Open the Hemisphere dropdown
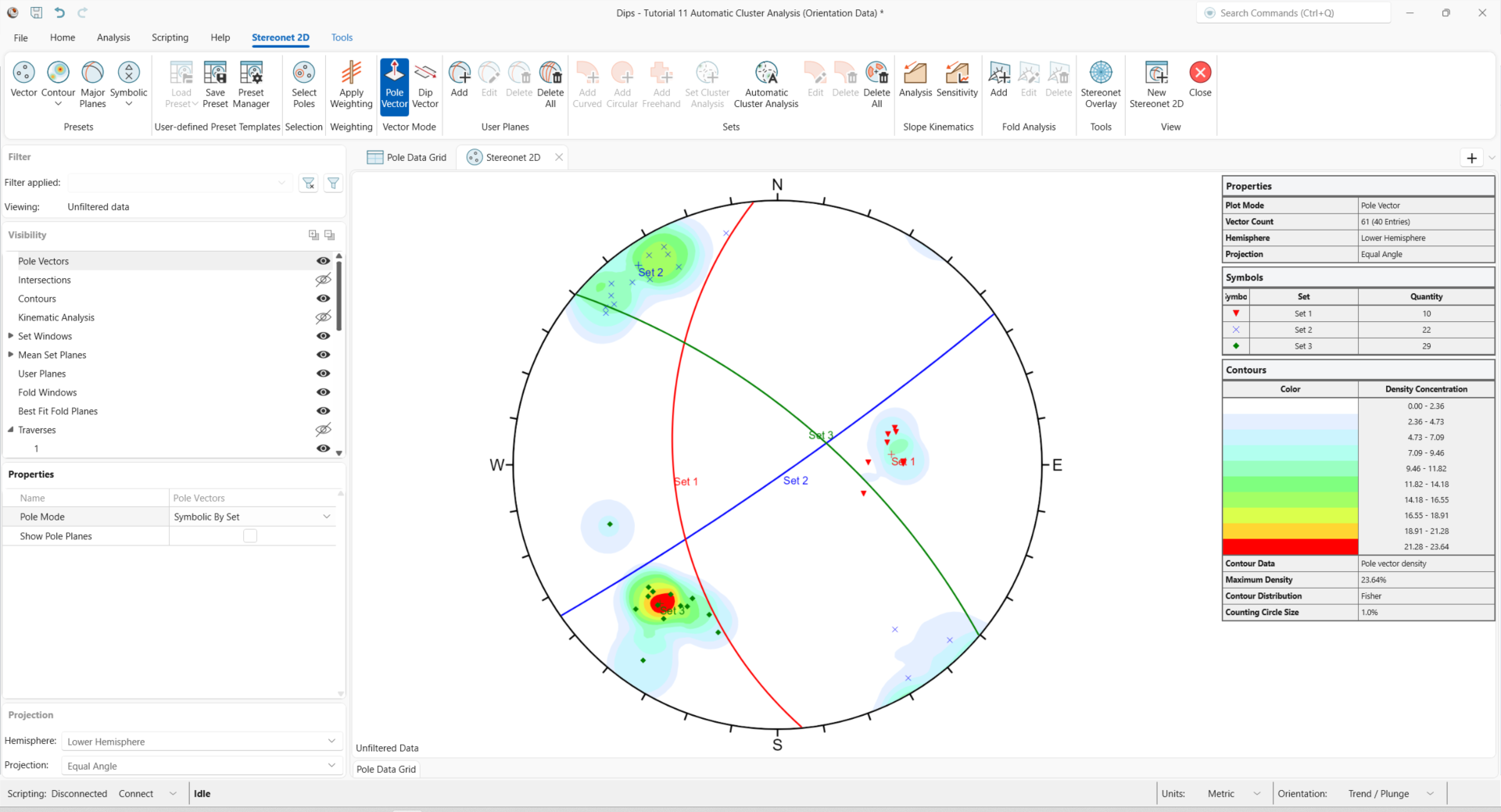This screenshot has width=1501, height=812. point(202,741)
